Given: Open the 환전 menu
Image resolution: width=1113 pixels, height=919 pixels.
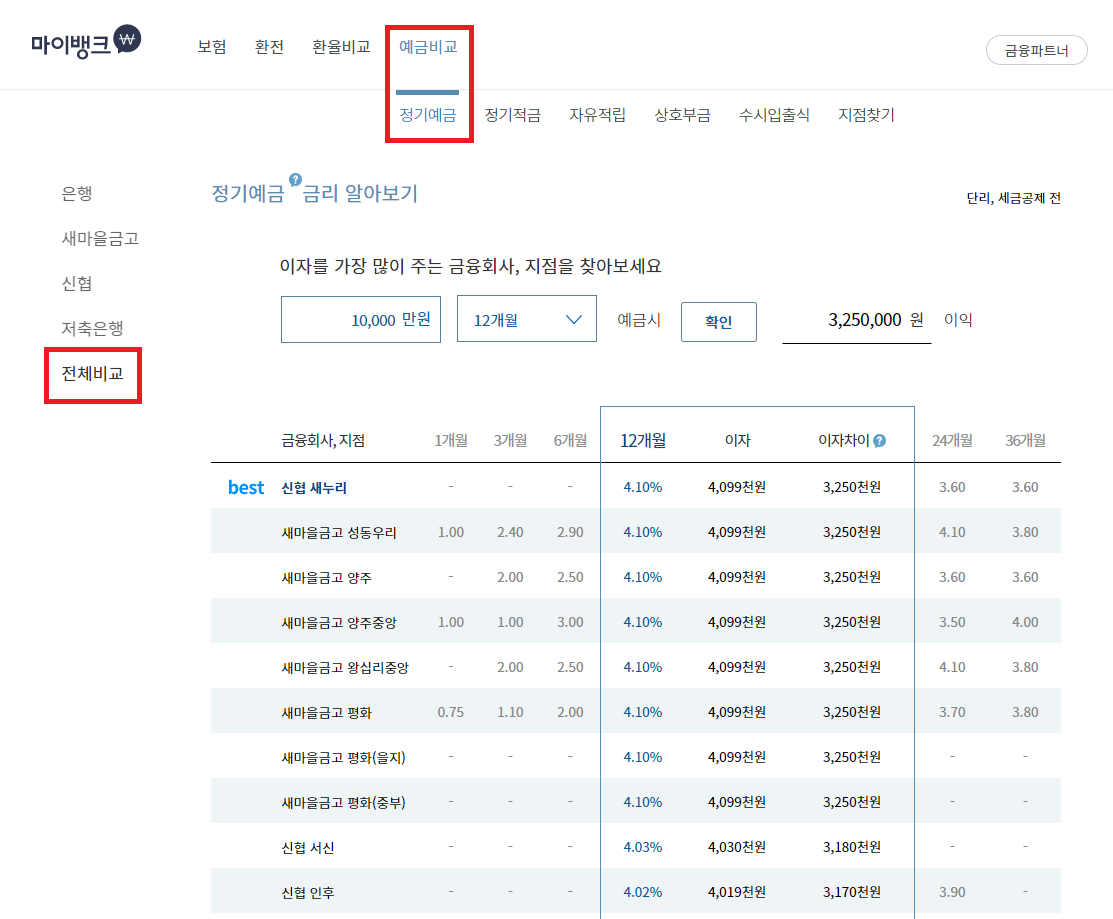Looking at the screenshot, I should pos(269,47).
